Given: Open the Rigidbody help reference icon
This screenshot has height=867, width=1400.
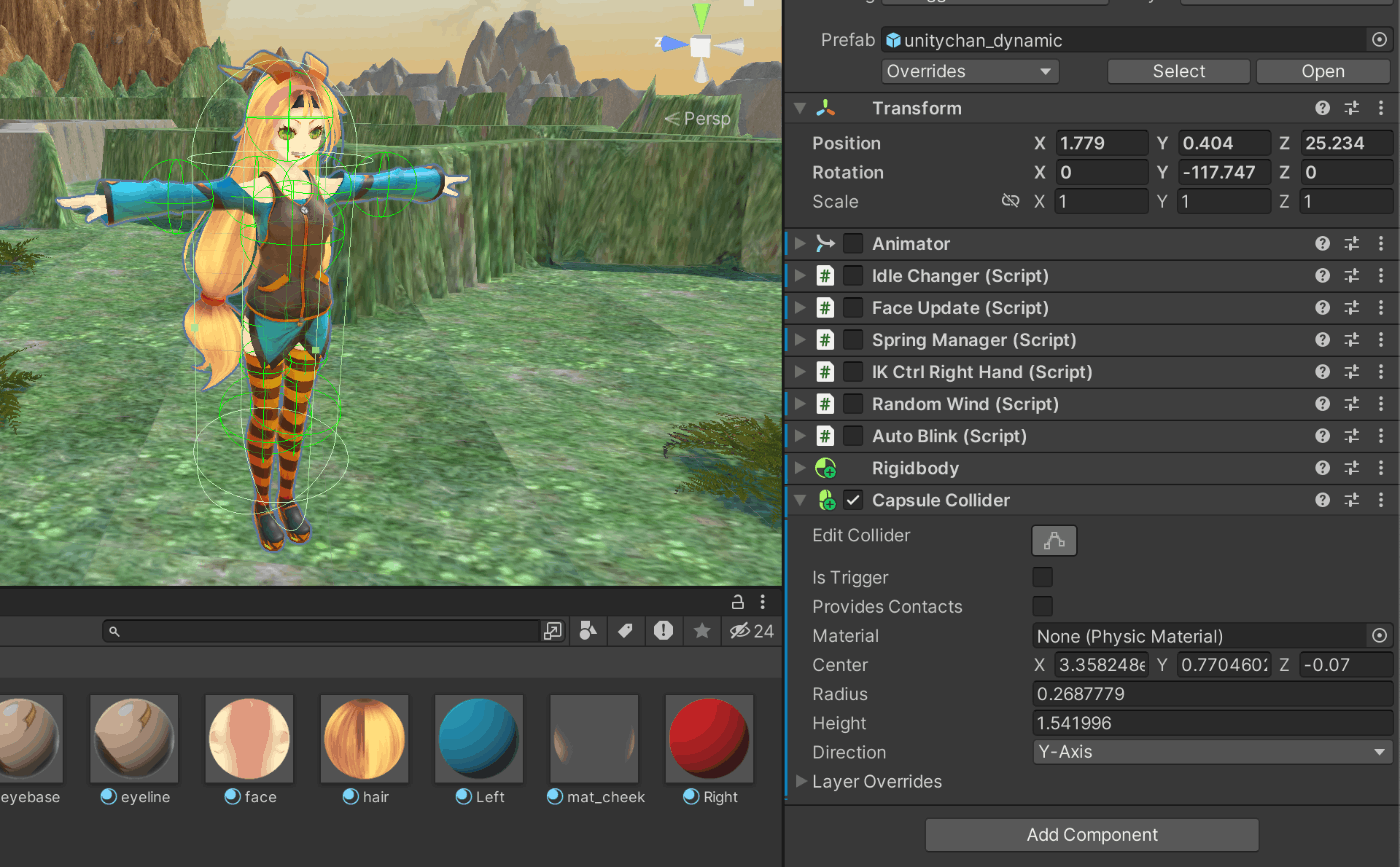Looking at the screenshot, I should point(1322,467).
